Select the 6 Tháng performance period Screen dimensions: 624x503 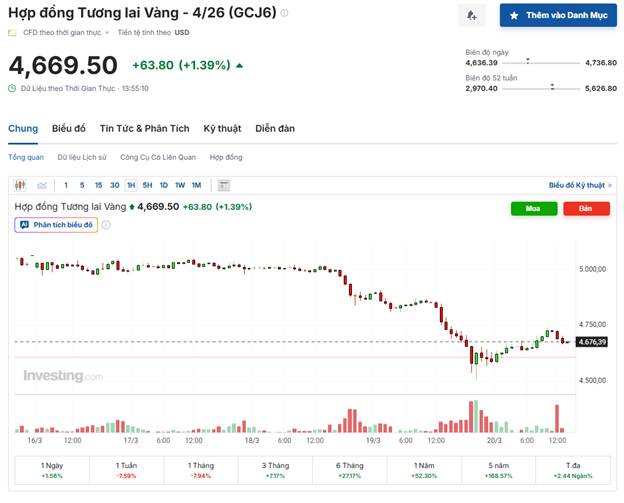click(350, 470)
